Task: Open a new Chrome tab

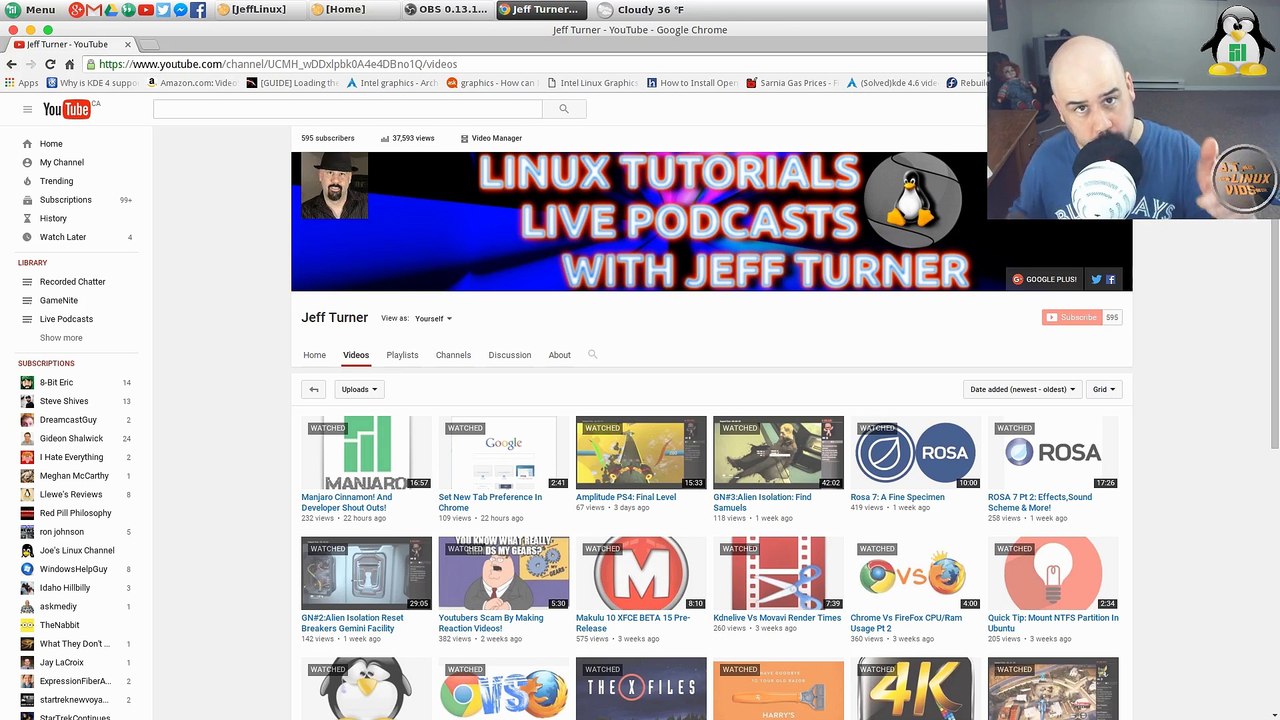Action: click(x=149, y=45)
